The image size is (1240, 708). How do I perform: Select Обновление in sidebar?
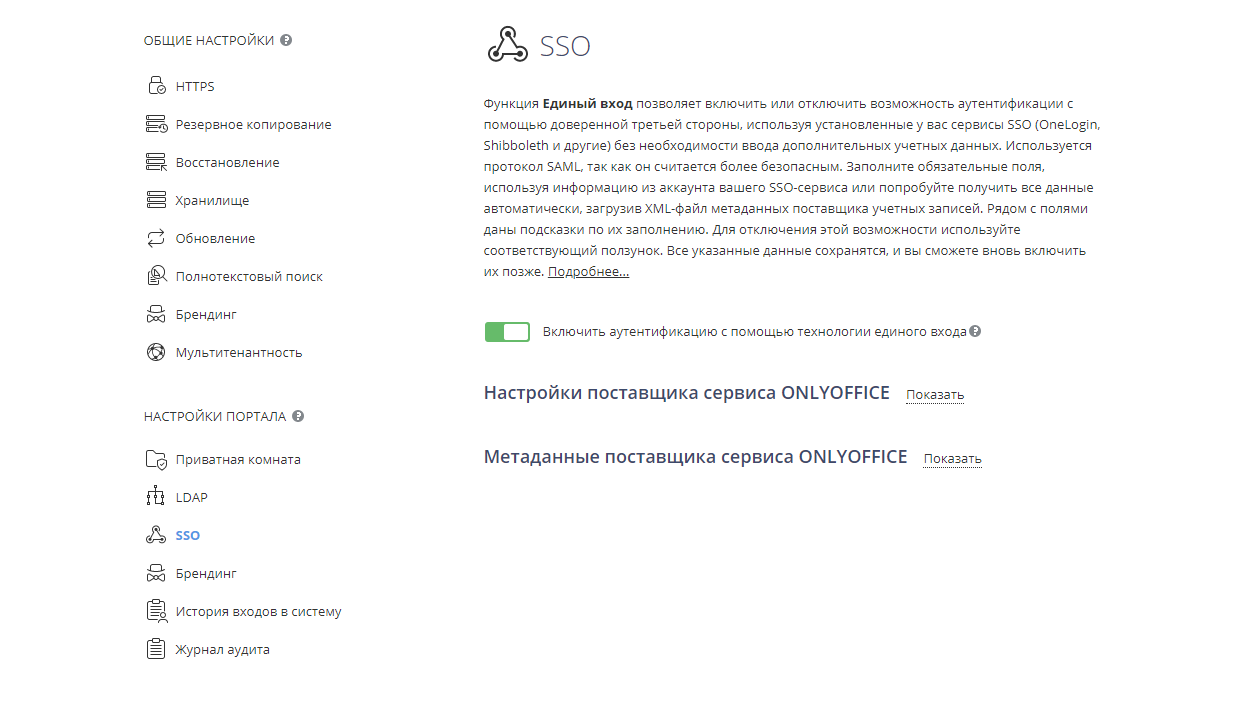tap(216, 238)
